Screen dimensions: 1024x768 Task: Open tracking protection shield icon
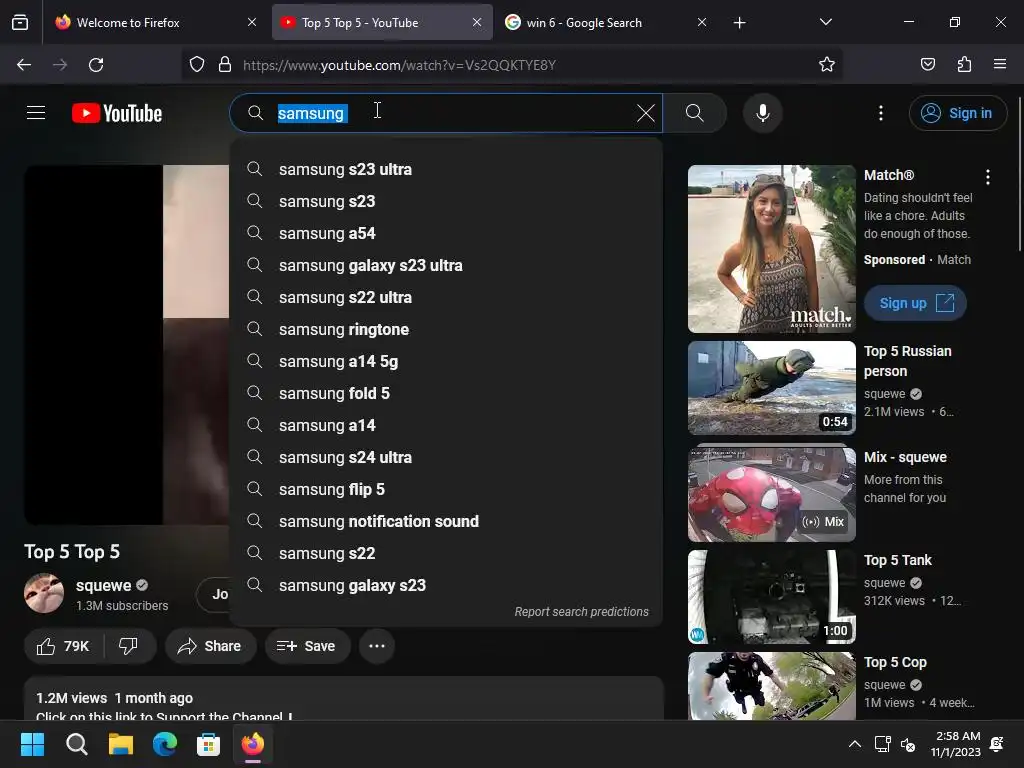197,65
